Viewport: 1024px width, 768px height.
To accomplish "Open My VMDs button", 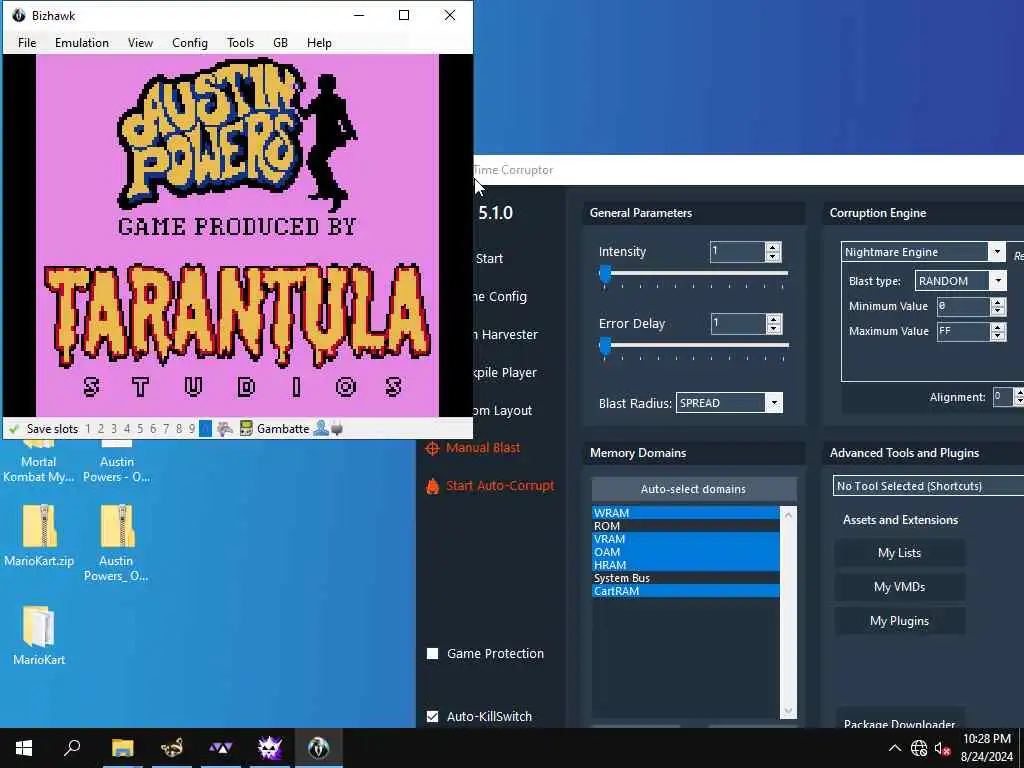I will (899, 587).
